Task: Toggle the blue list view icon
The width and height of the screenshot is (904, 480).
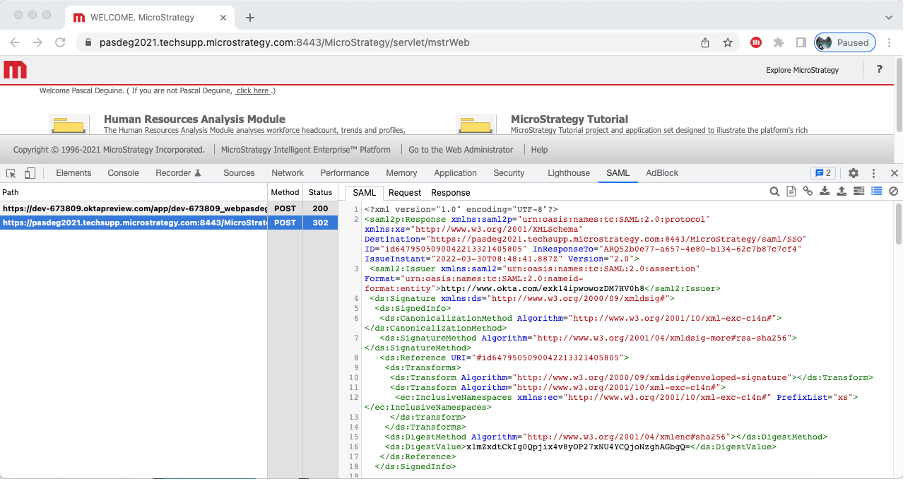Action: 877,191
